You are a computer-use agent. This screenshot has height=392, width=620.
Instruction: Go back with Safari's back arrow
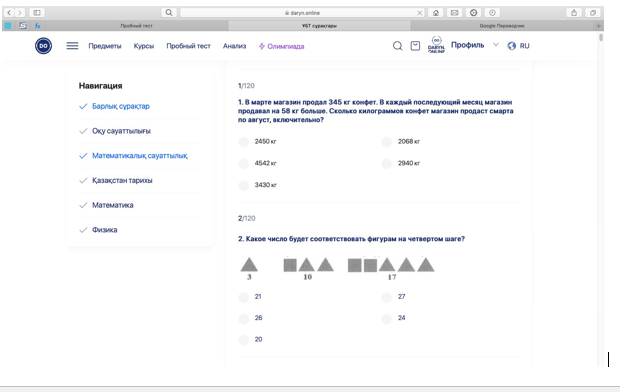pos(9,13)
